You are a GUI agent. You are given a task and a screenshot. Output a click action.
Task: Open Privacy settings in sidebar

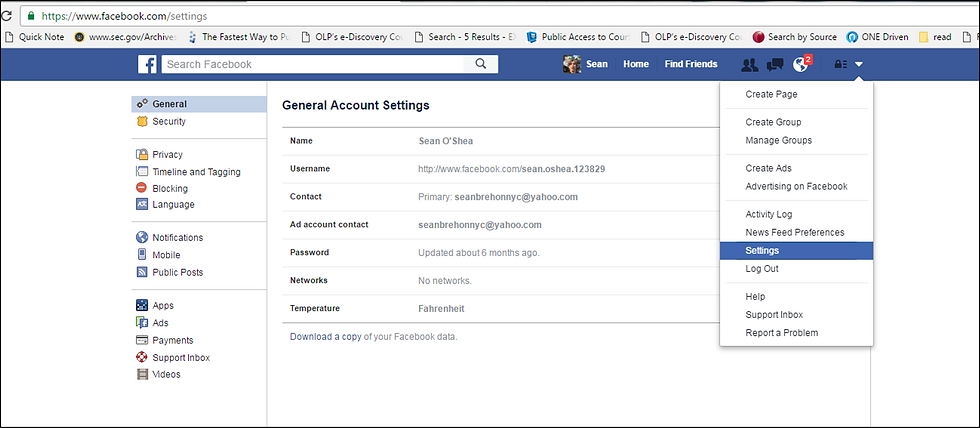(x=168, y=154)
